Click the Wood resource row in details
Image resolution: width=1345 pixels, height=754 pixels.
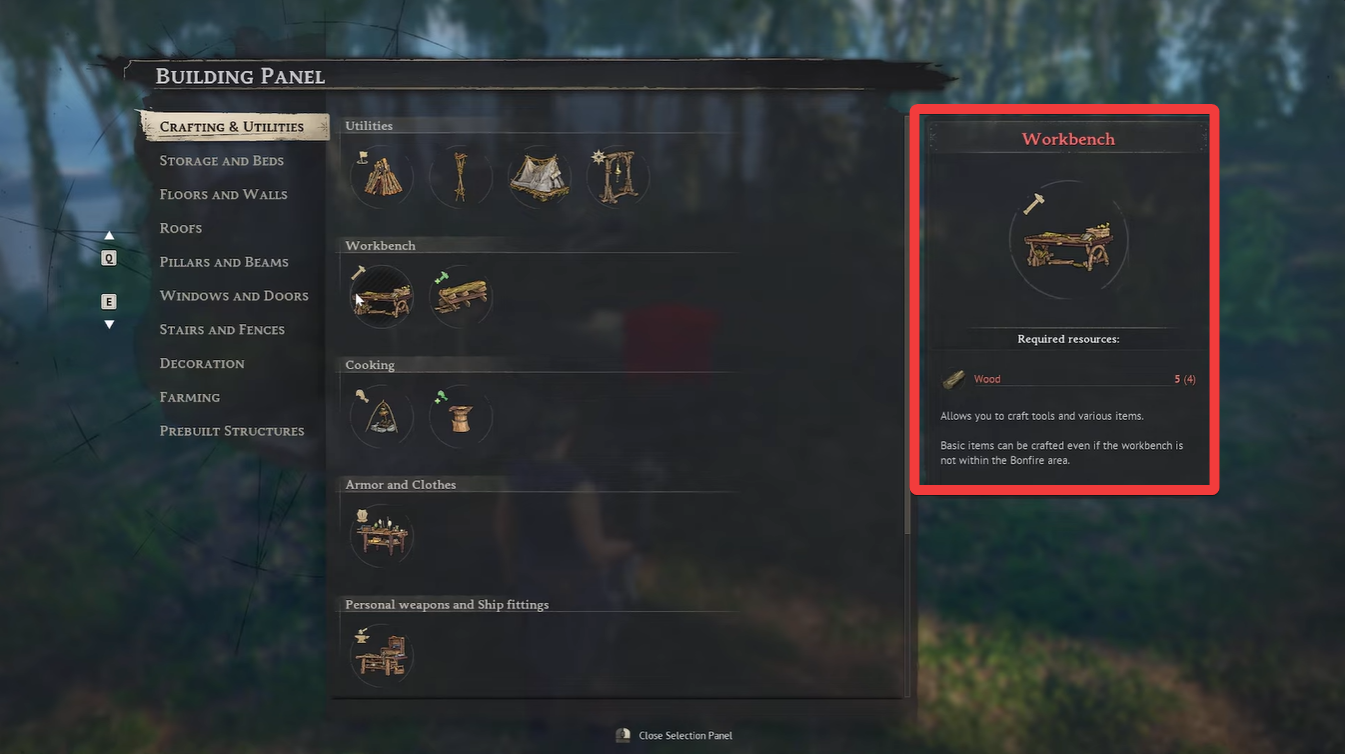pyautogui.click(x=1068, y=379)
